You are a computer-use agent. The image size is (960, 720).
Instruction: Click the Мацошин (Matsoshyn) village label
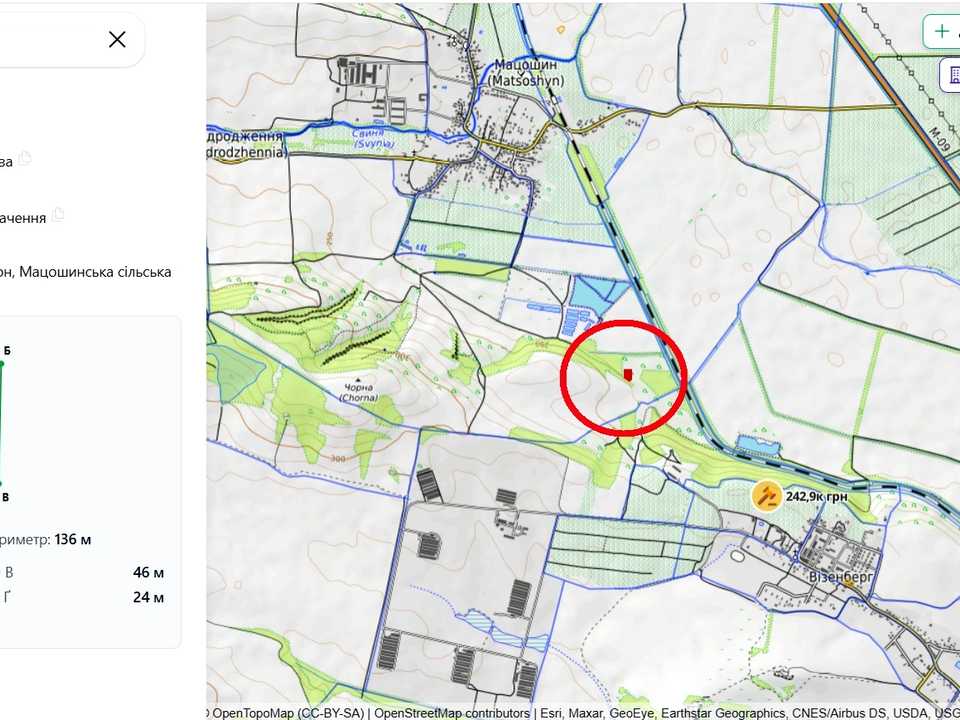[x=526, y=72]
